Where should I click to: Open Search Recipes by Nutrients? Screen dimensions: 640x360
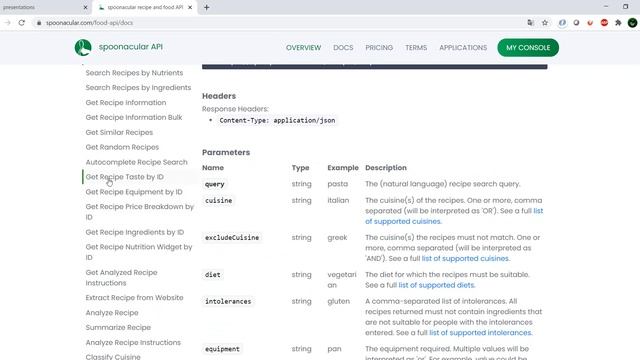[134, 73]
